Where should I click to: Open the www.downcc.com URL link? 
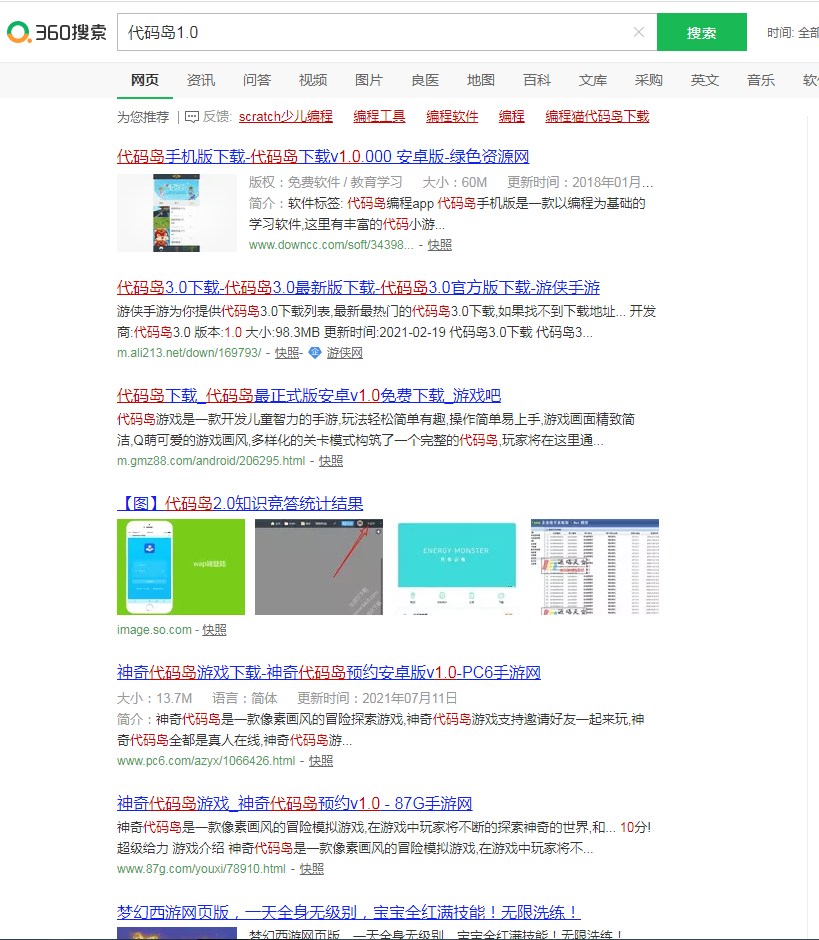tap(331, 245)
